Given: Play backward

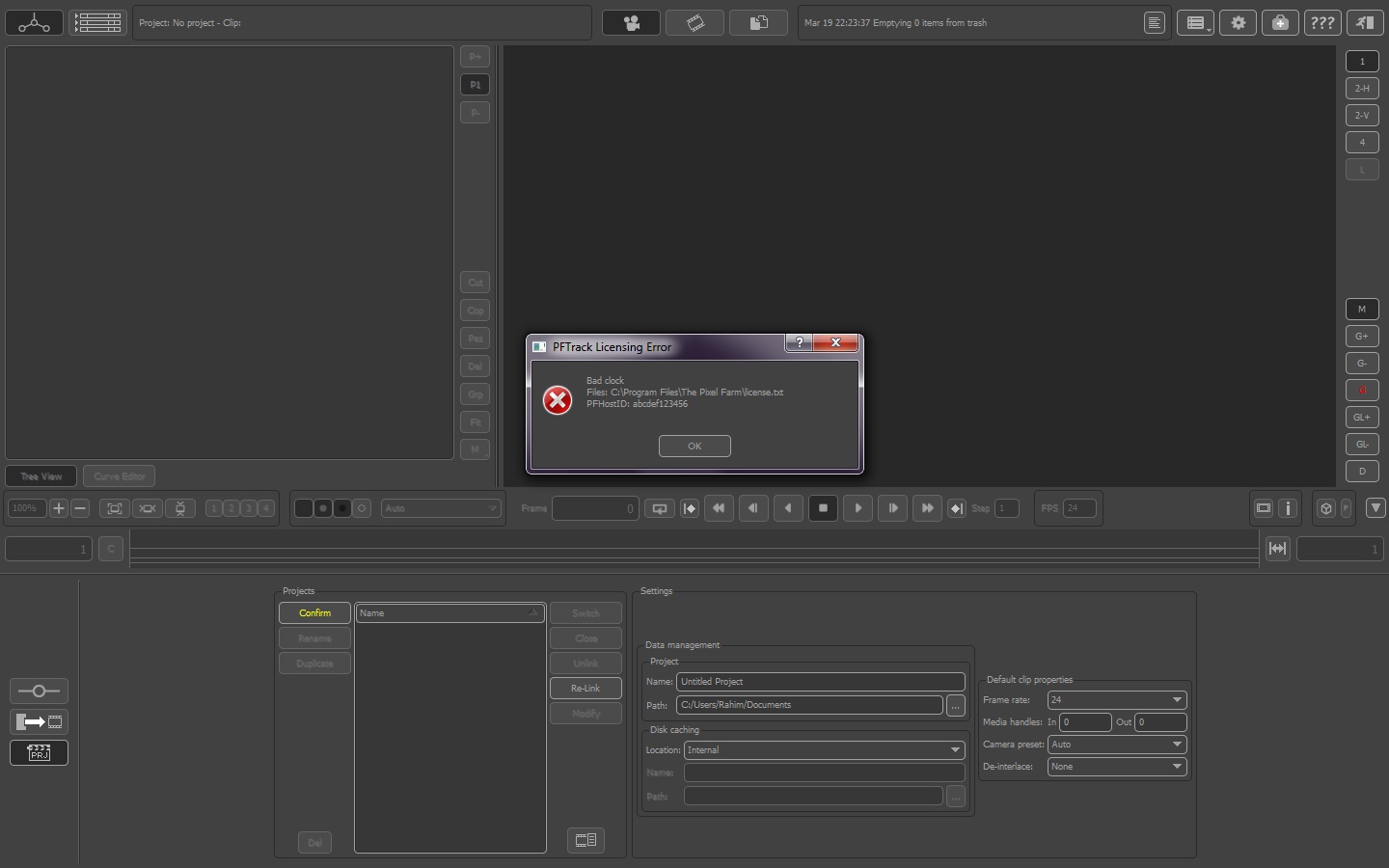Looking at the screenshot, I should coord(788,507).
